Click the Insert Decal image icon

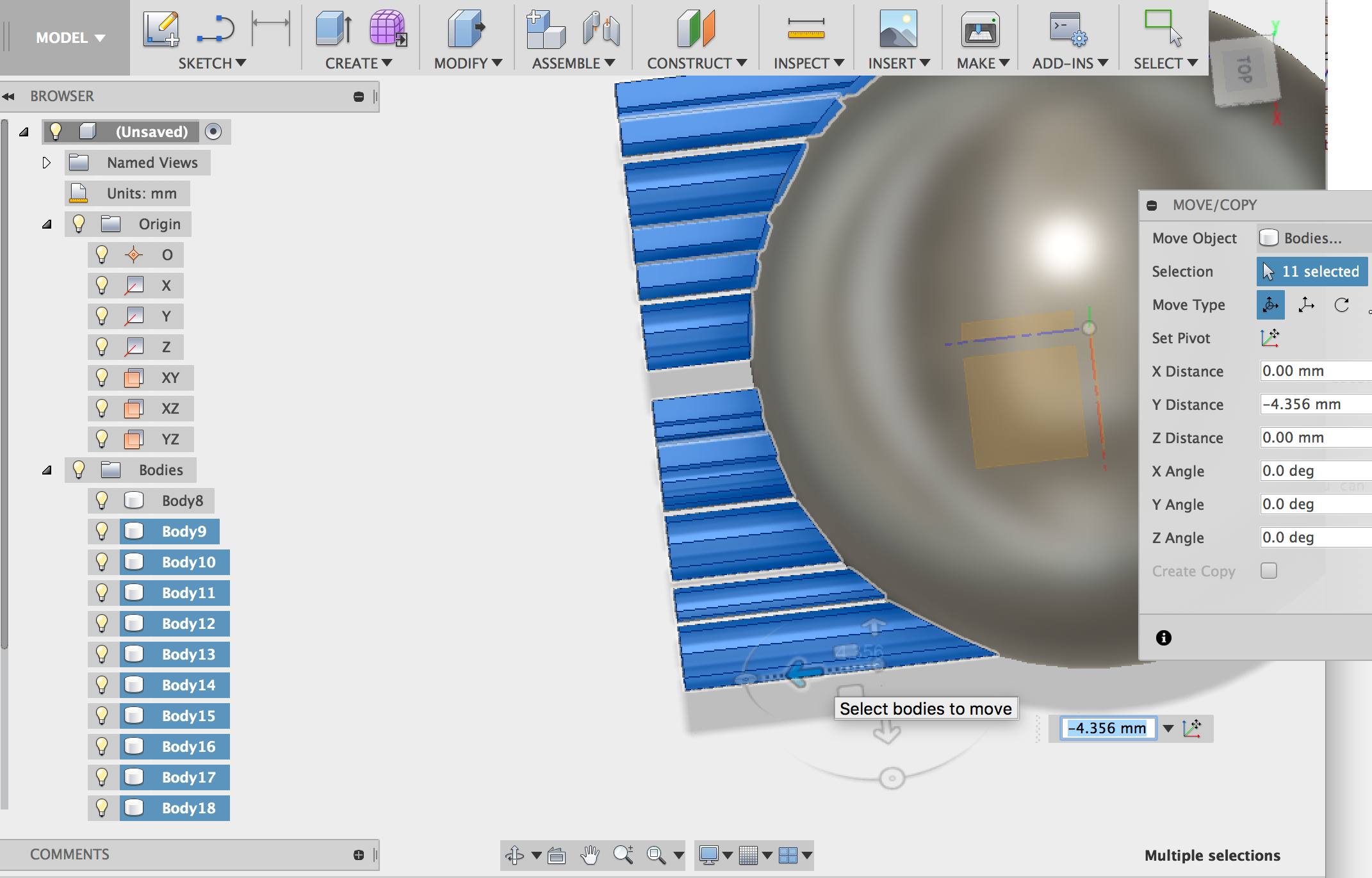[898, 29]
